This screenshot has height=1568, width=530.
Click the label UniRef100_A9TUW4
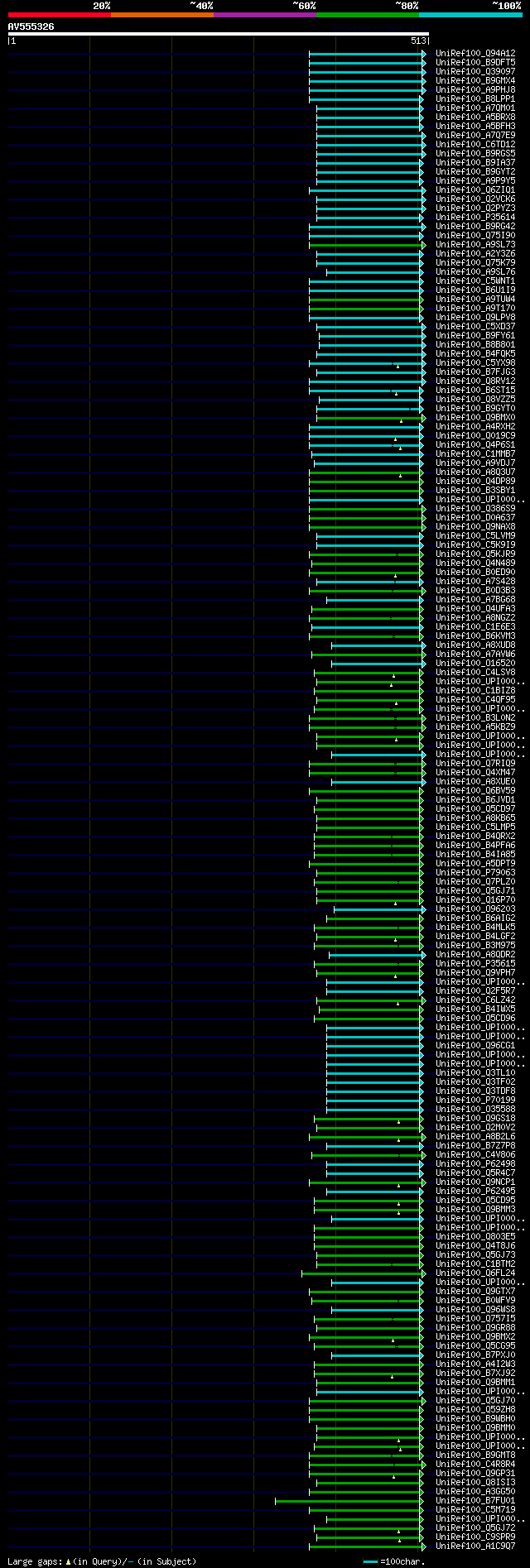tap(475, 300)
